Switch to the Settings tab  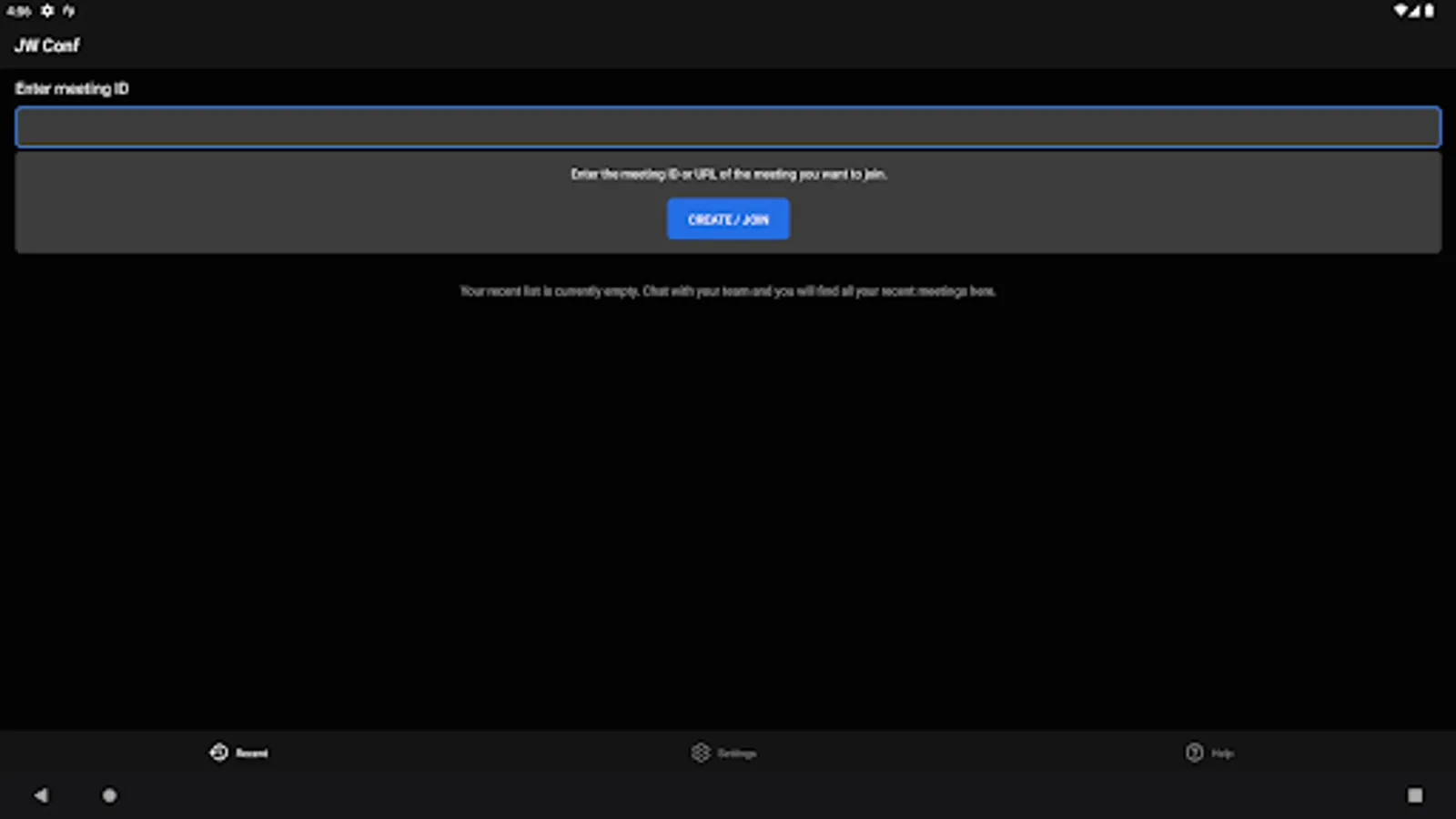(x=724, y=753)
